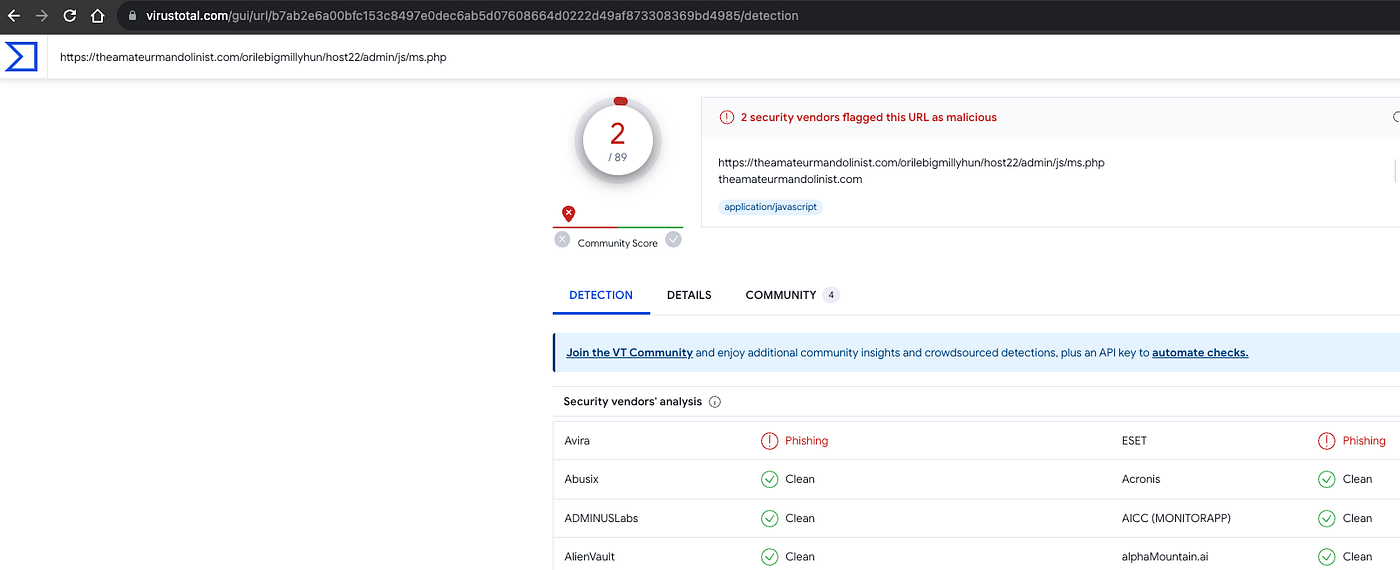Click Abusix's Clean verdict text
This screenshot has height=570, width=1400.
point(800,479)
